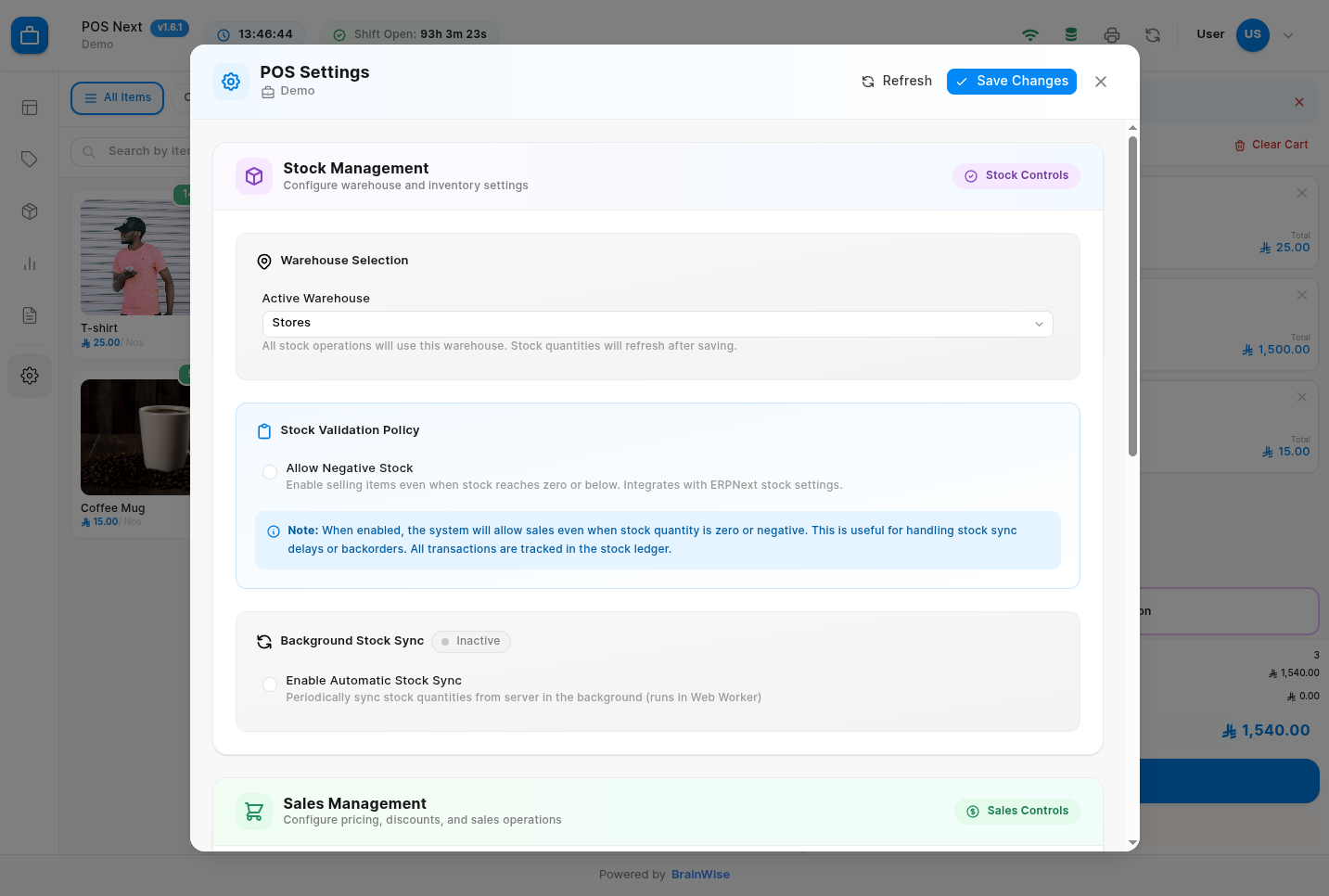Click the printer icon in top bar
1329x896 pixels.
pos(1112,35)
